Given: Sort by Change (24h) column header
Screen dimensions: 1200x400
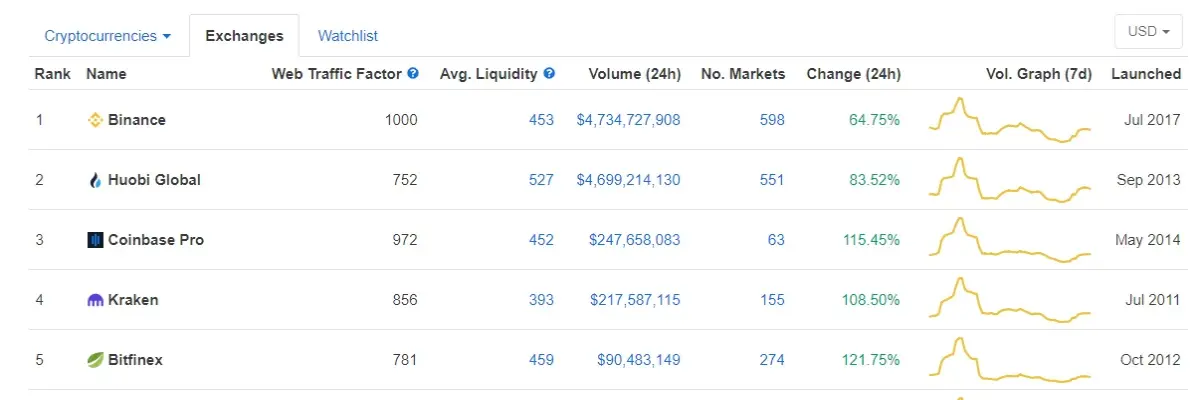Looking at the screenshot, I should [x=854, y=74].
